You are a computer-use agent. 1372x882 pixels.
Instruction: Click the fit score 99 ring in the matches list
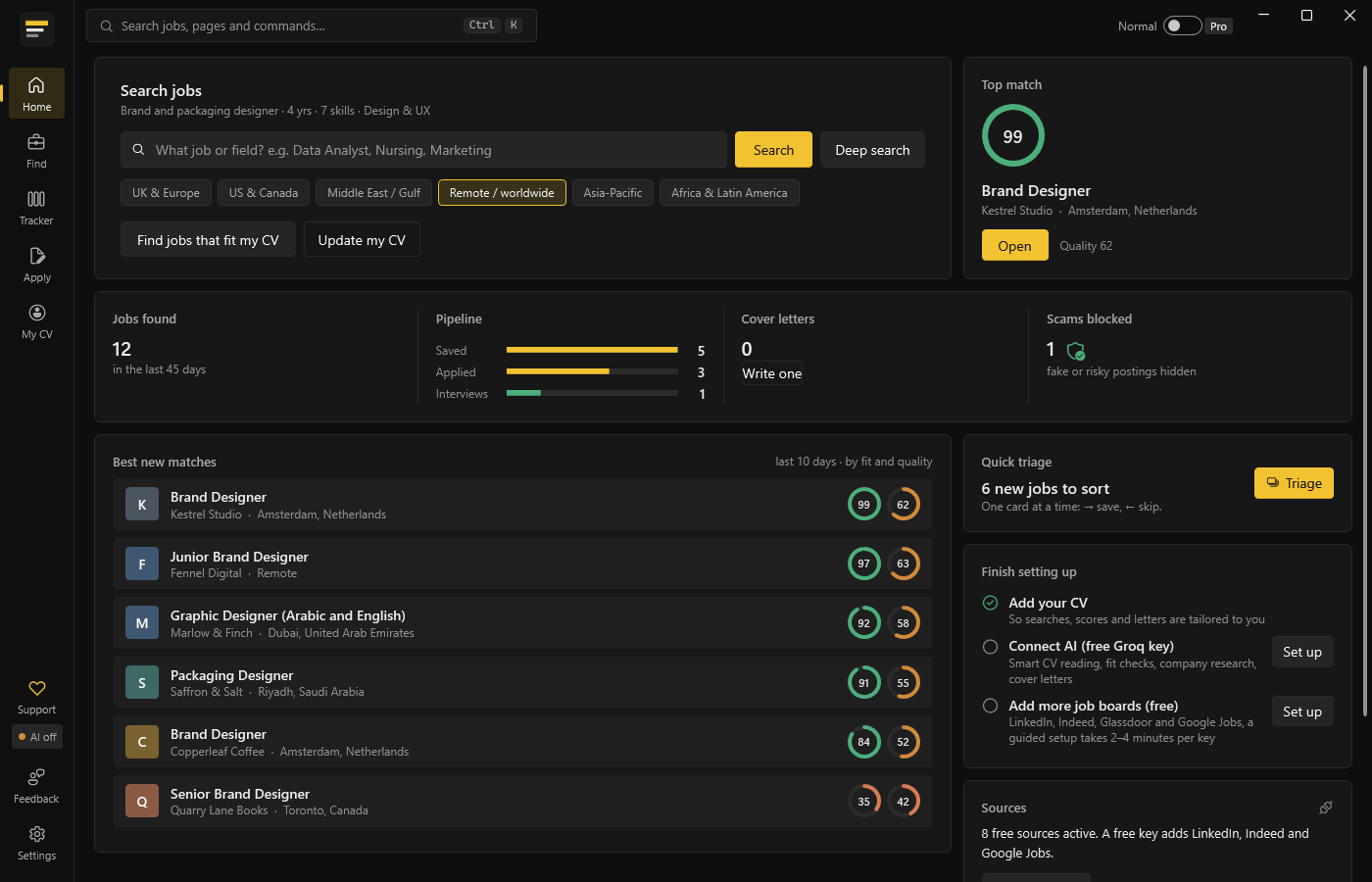coord(863,505)
